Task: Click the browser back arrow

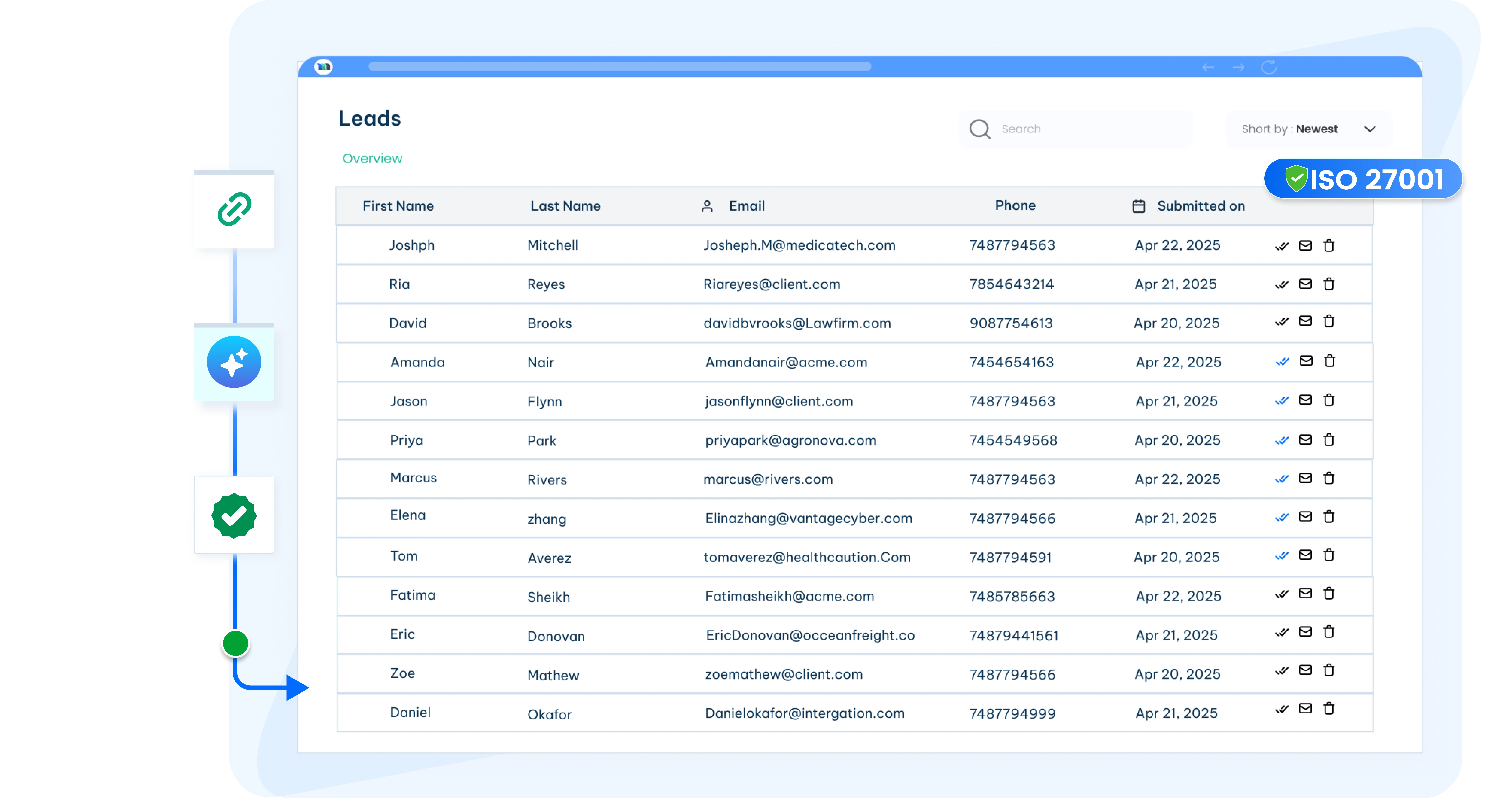Action: coord(1208,67)
